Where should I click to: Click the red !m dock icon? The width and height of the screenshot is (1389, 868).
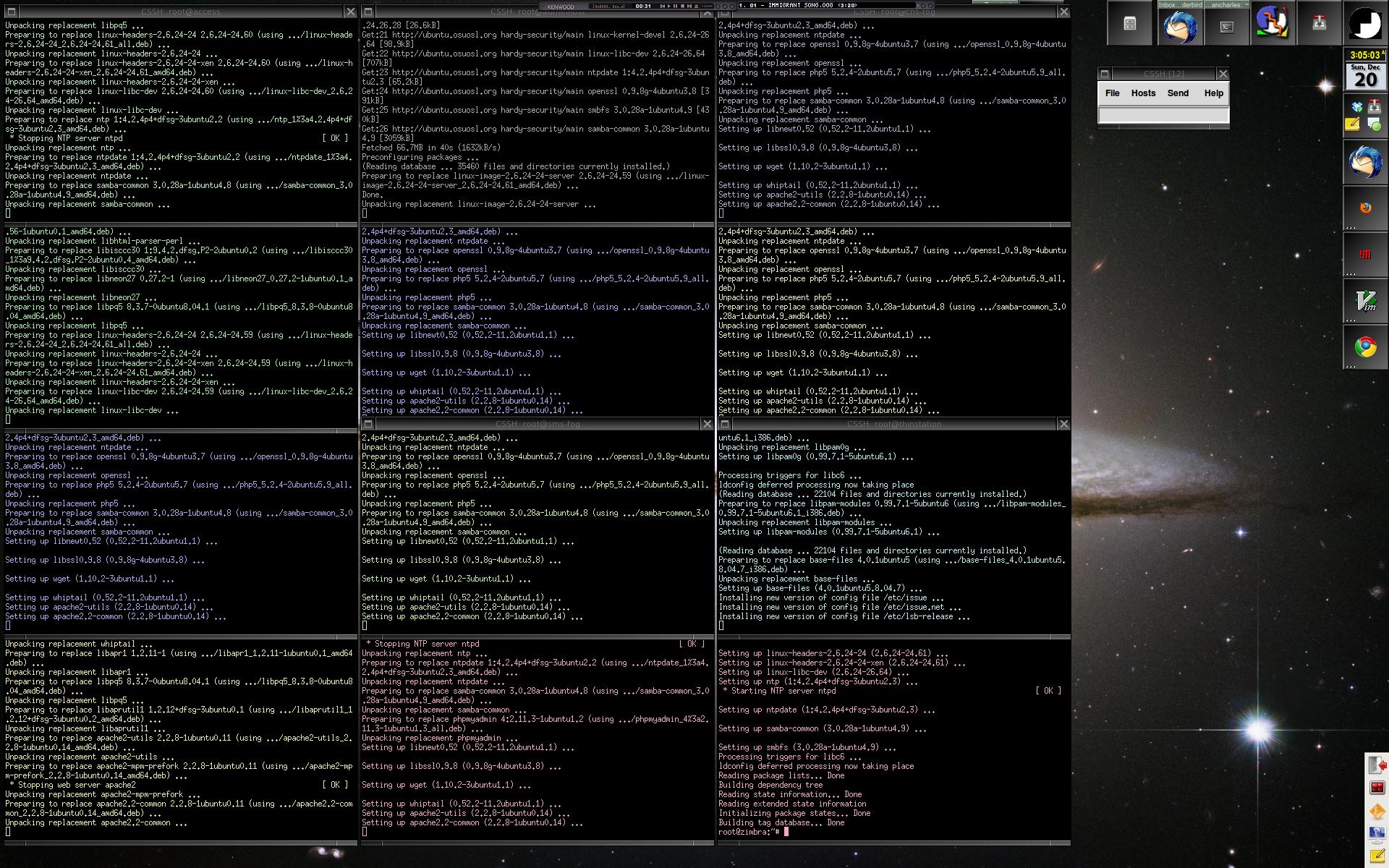[1365, 255]
